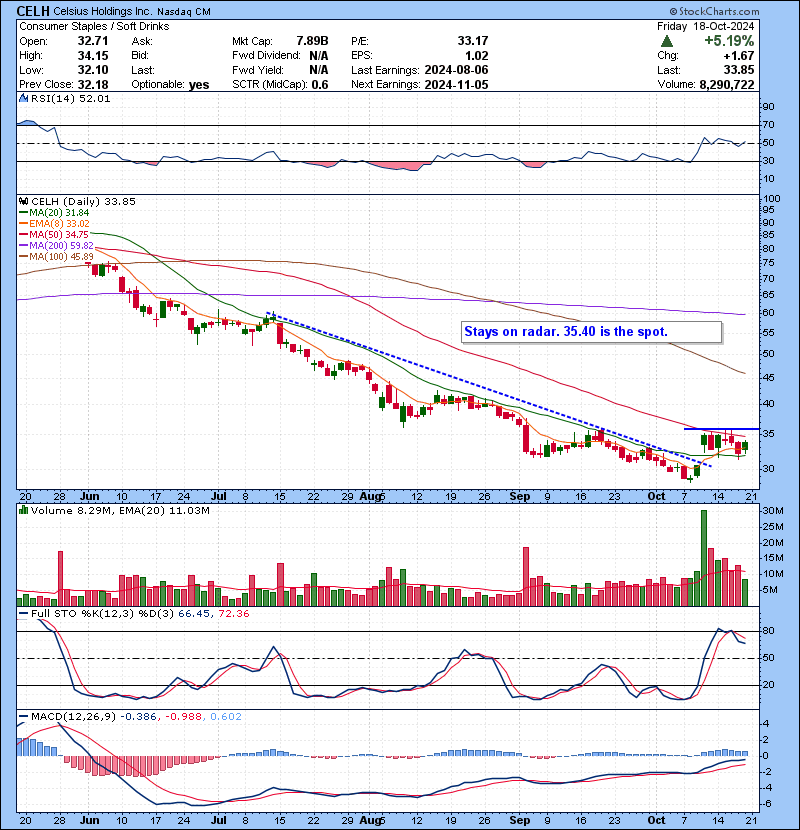Click the 'RSI(14) 52.01' label

70,98
